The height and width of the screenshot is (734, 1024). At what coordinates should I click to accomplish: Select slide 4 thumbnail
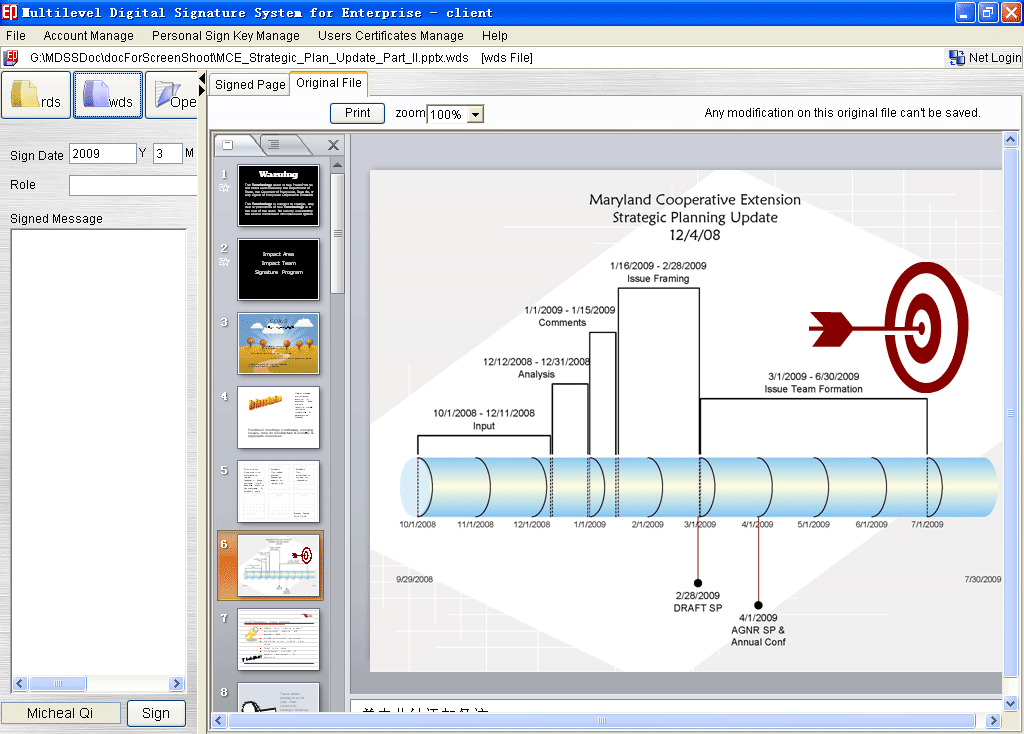(278, 417)
